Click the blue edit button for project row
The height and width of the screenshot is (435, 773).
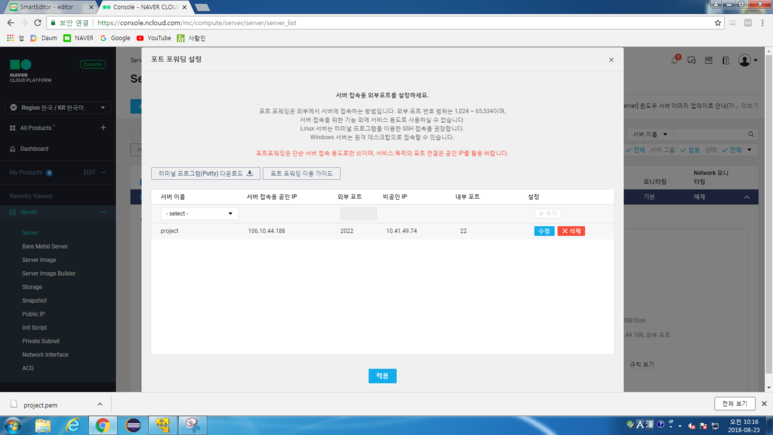(x=544, y=231)
